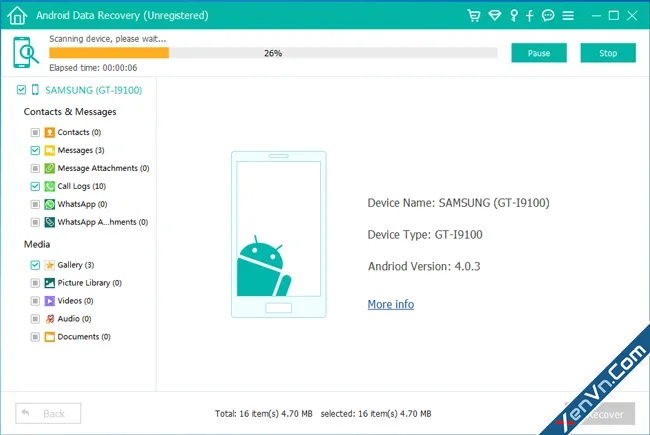Uncheck the Gallery checkbox

click(35, 265)
